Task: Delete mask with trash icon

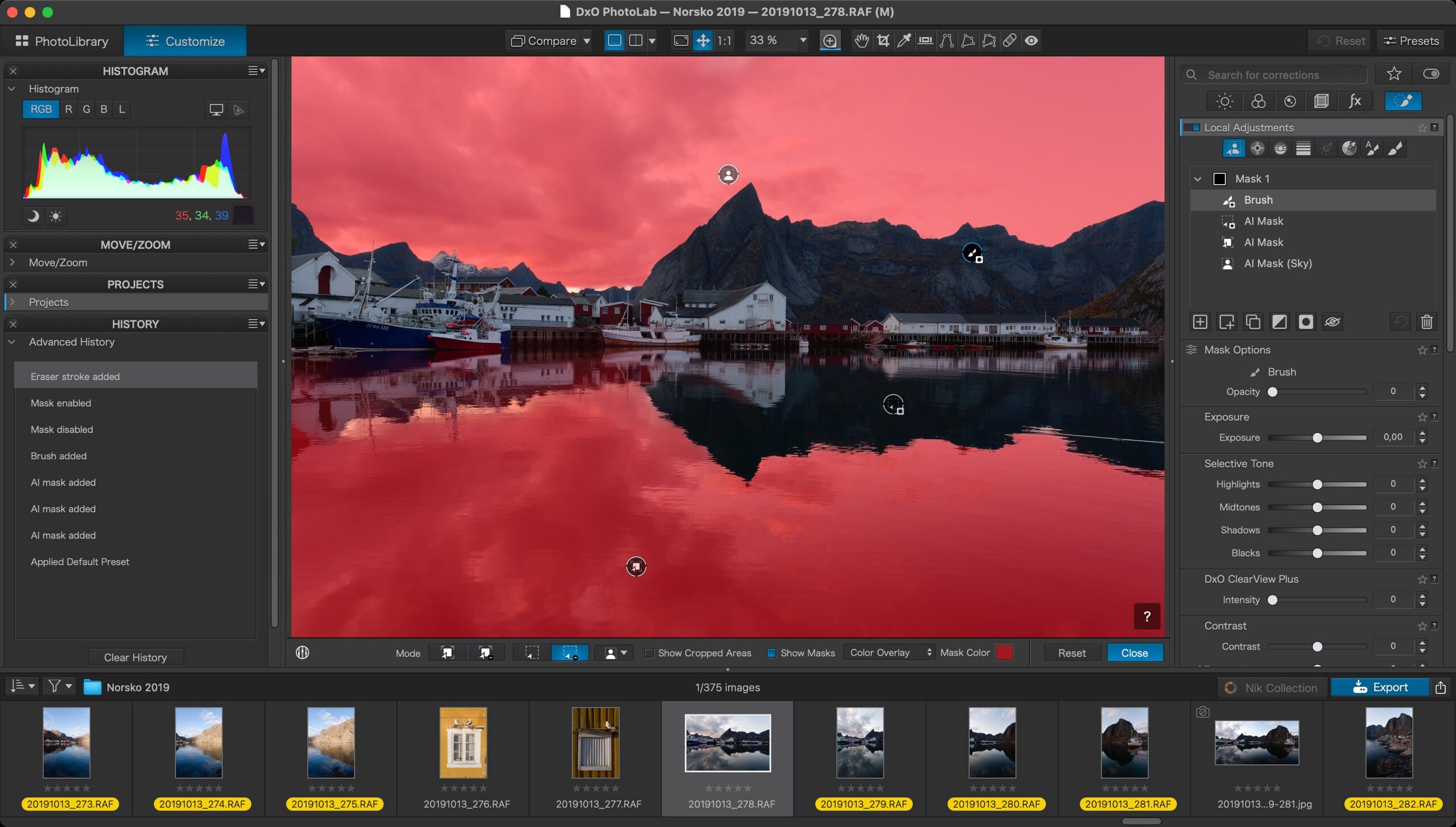Action: click(x=1426, y=322)
